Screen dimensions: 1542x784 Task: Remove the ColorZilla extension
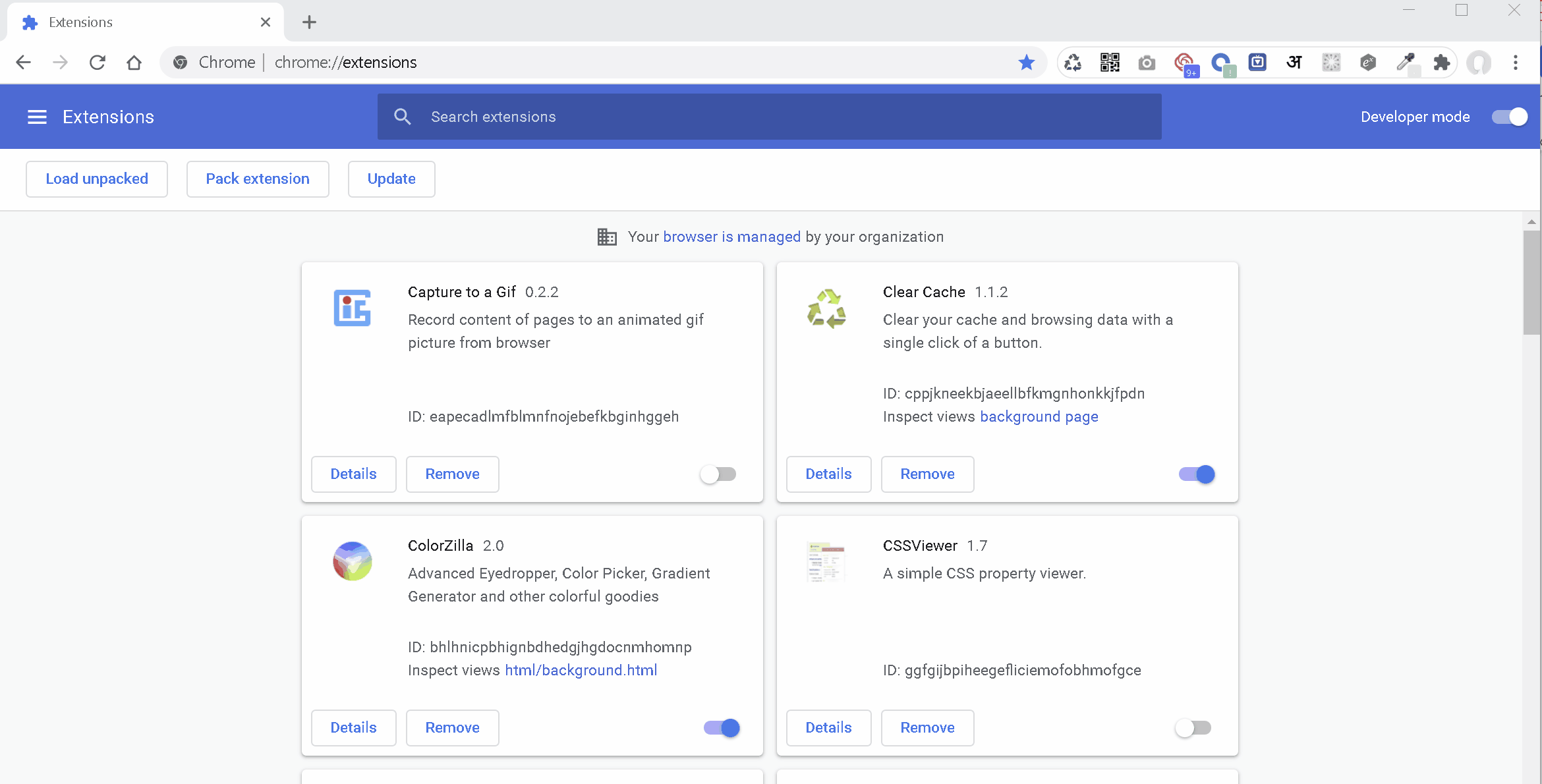(453, 727)
